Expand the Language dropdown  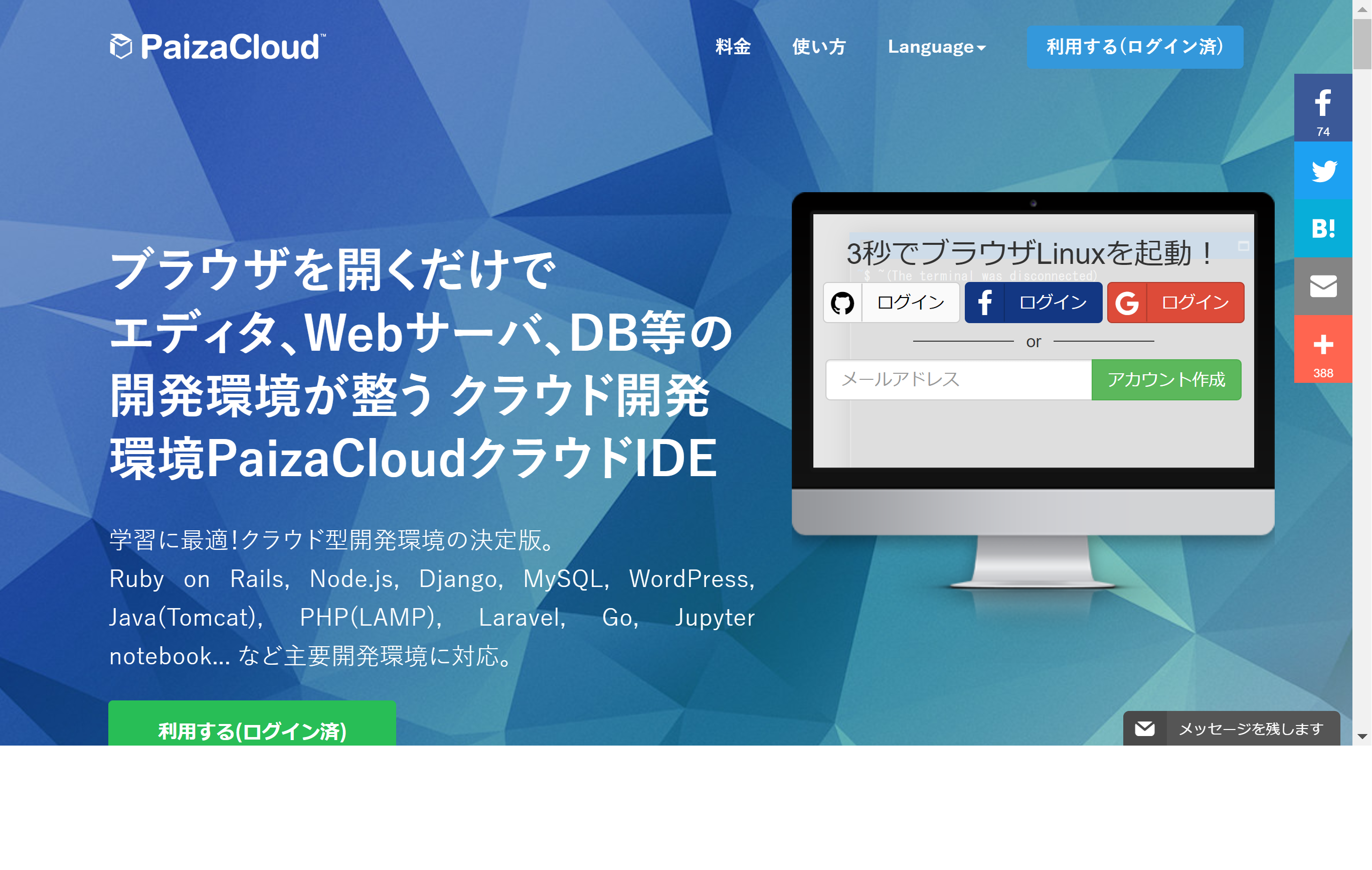(936, 47)
